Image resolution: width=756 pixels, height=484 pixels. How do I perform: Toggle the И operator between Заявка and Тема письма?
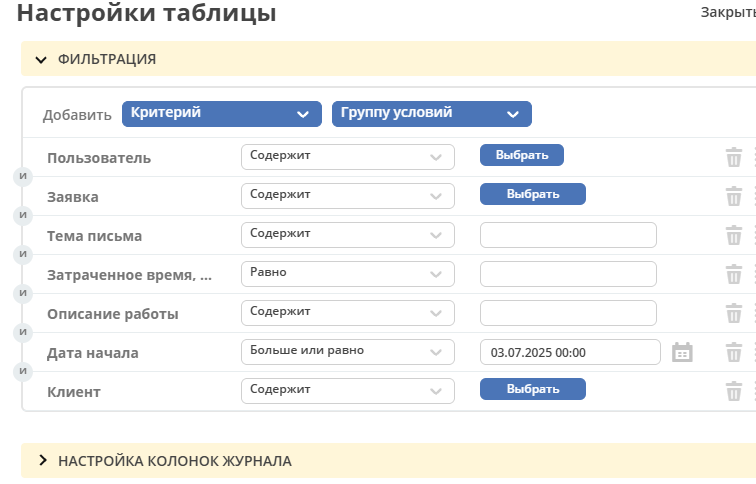tap(23, 215)
